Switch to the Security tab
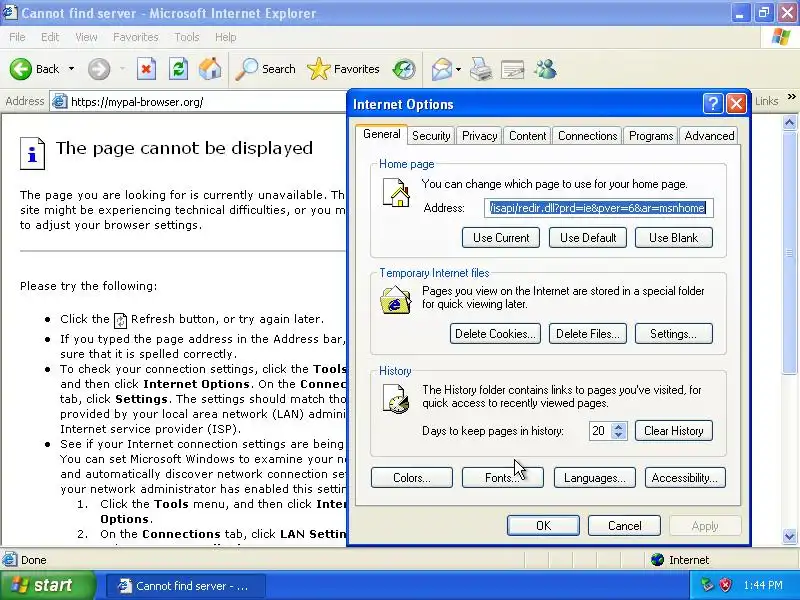This screenshot has height=600, width=800. [x=431, y=136]
